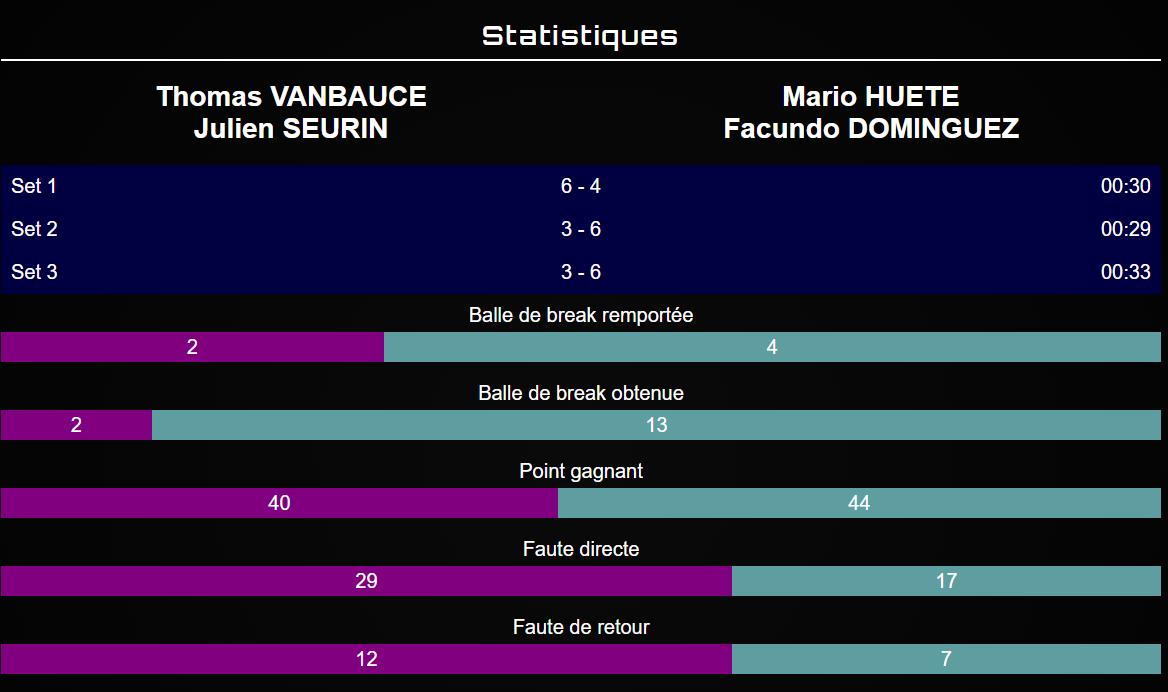
Task: Click the teal Faute de retour bar showing 7
Action: (946, 659)
